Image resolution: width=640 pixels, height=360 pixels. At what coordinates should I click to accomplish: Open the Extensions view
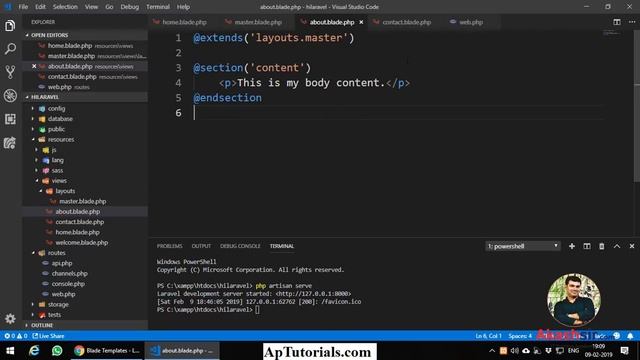(x=10, y=119)
